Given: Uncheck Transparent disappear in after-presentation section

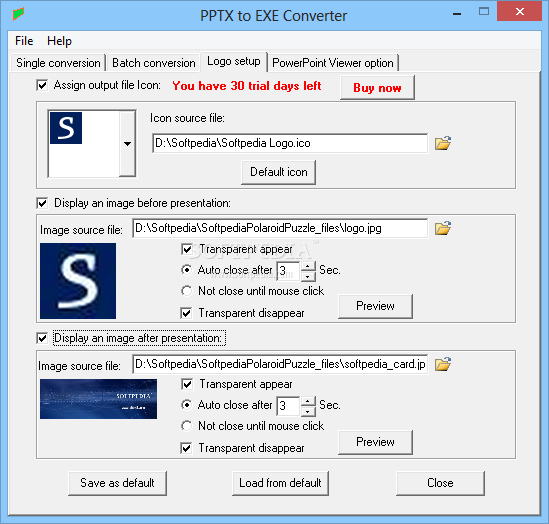Looking at the screenshot, I should pyautogui.click(x=187, y=448).
